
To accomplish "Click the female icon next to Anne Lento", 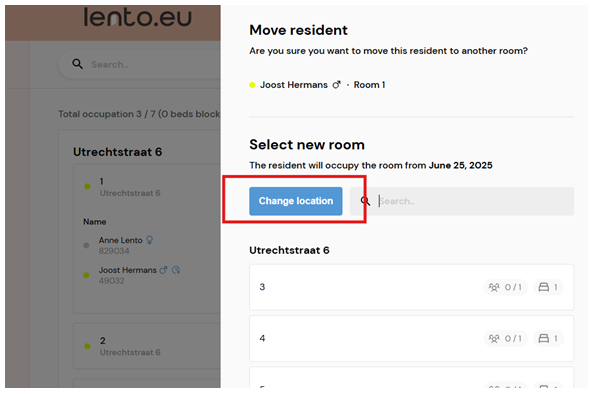I will (150, 240).
